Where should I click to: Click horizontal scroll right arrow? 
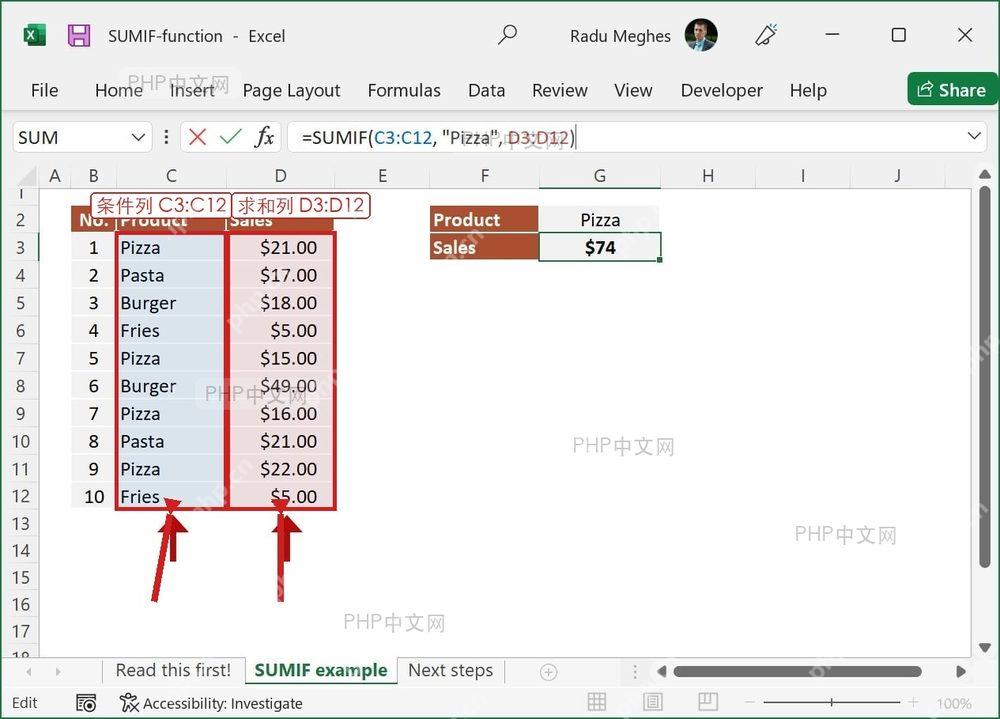[960, 671]
